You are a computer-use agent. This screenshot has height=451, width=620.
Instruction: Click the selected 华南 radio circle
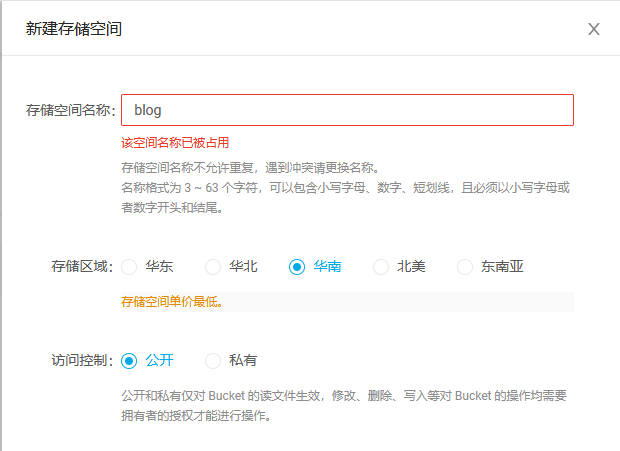[x=297, y=267]
